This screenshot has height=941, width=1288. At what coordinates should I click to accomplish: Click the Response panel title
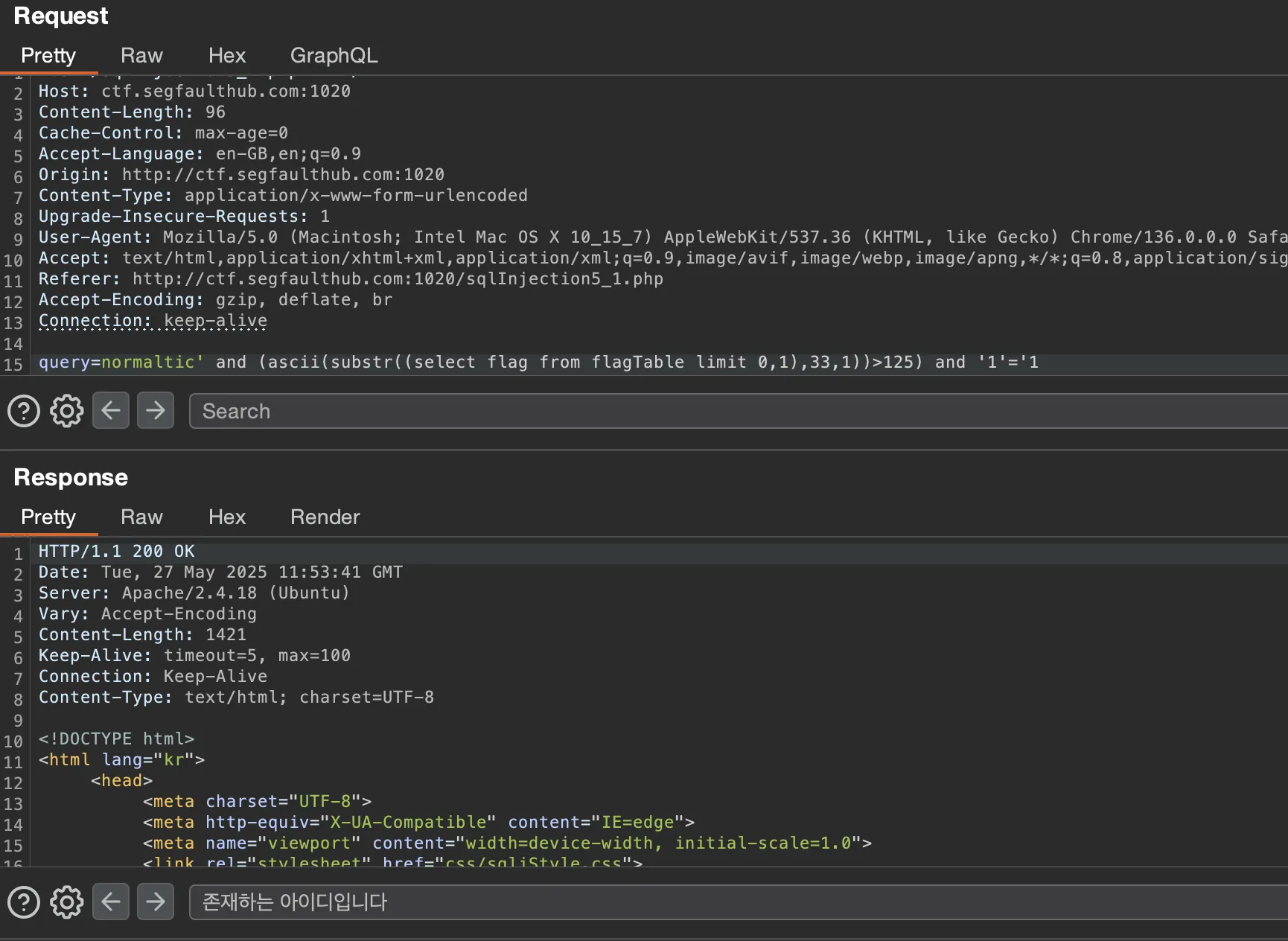[x=71, y=477]
